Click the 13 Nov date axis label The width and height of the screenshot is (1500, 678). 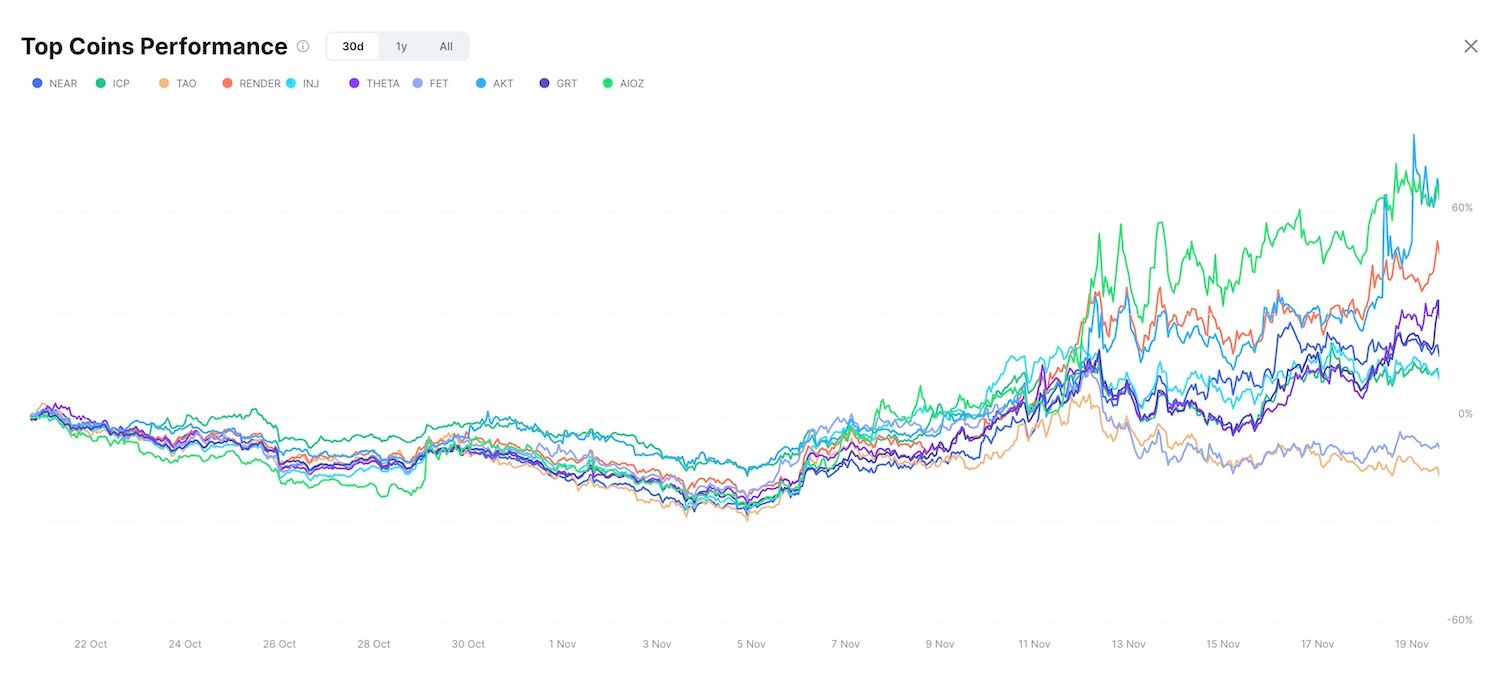coord(1128,644)
